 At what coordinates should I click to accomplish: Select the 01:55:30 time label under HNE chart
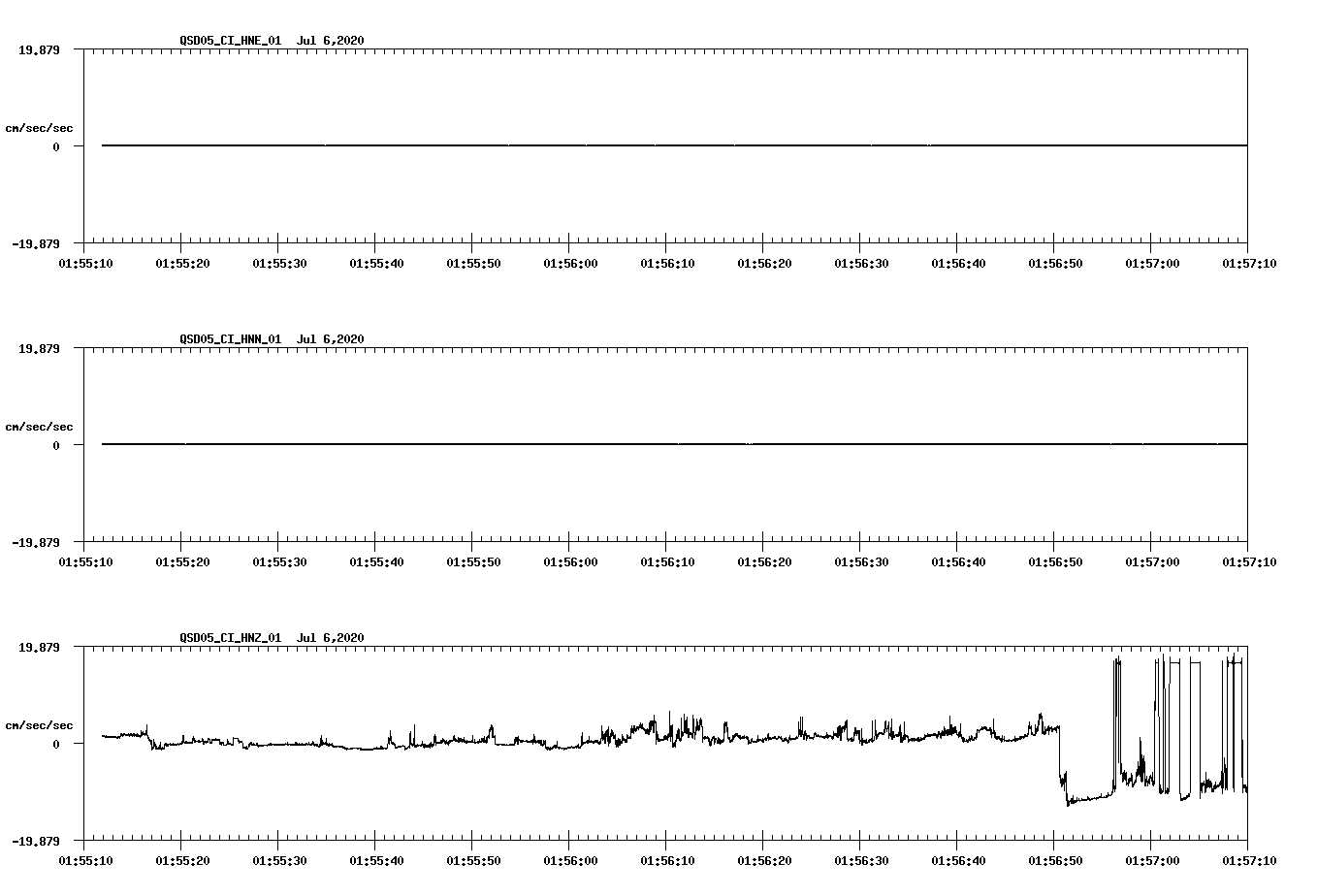tap(278, 263)
